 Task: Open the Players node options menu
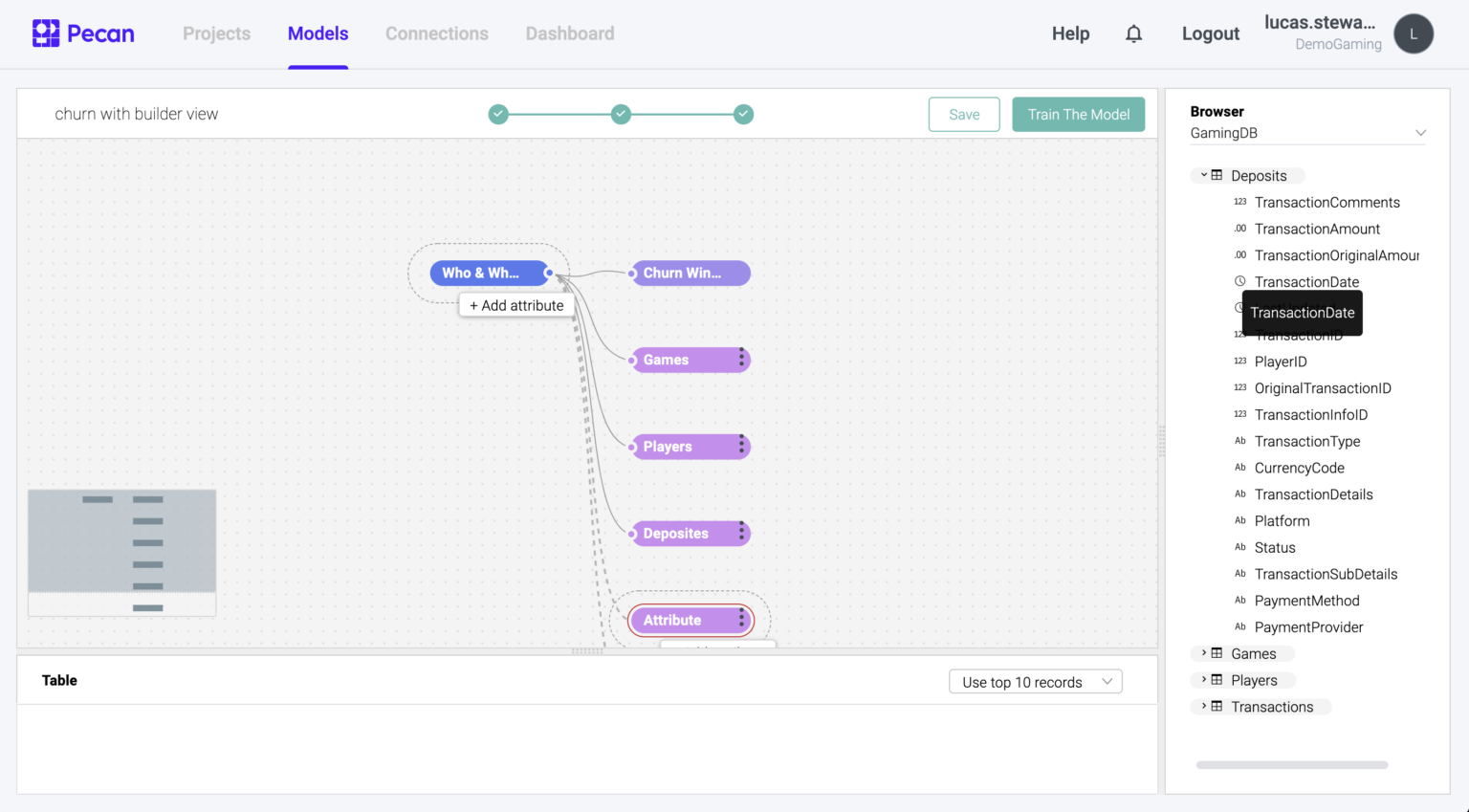tap(741, 447)
